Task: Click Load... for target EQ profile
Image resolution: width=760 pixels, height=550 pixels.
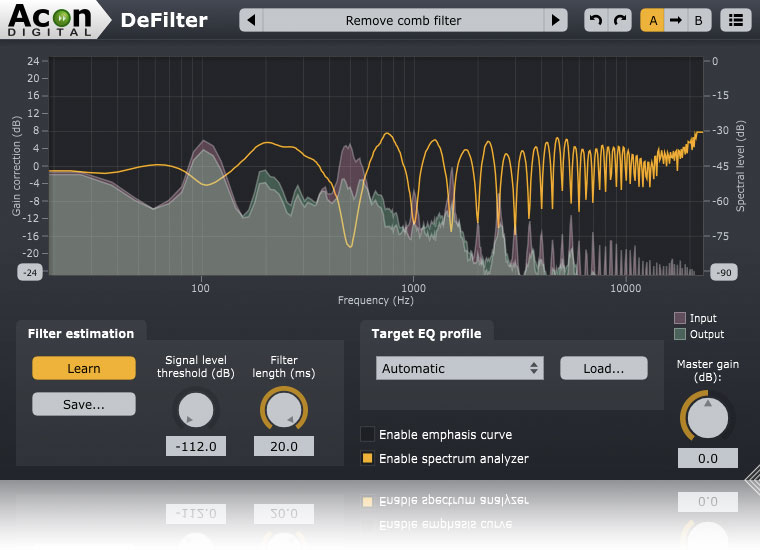Action: tap(603, 368)
